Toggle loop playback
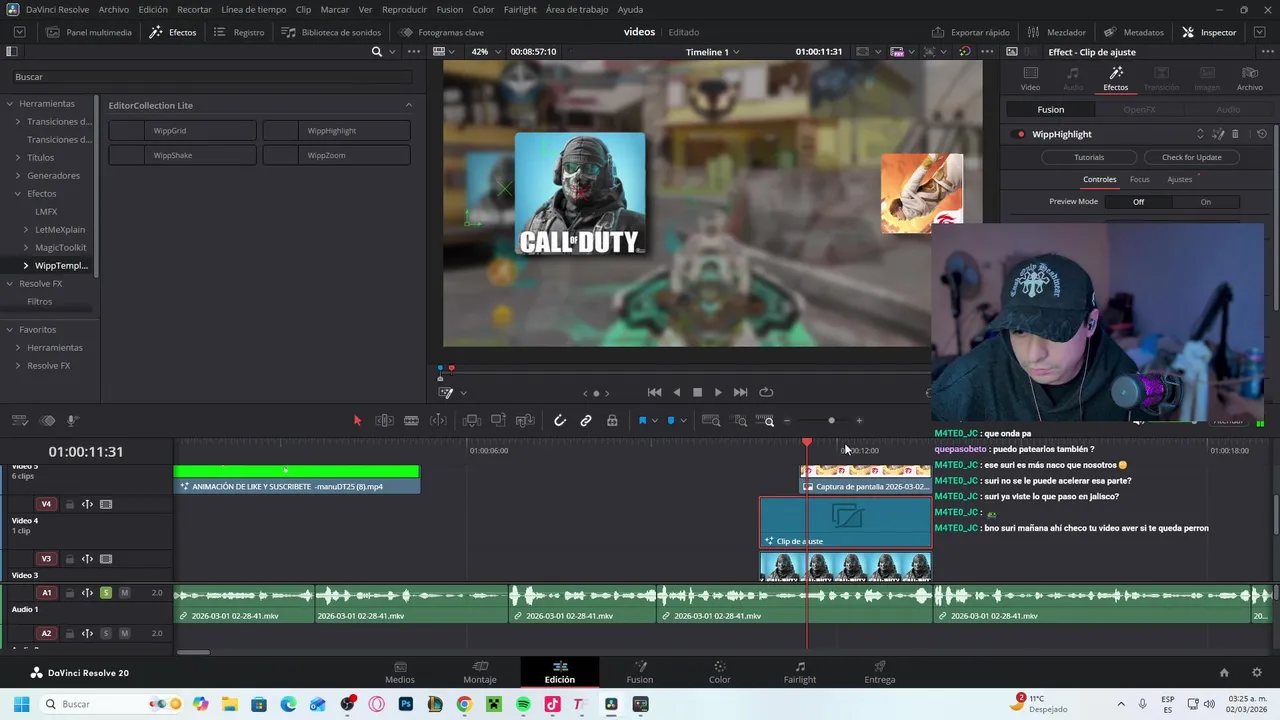Screen dimensions: 1280x720 pos(766,393)
